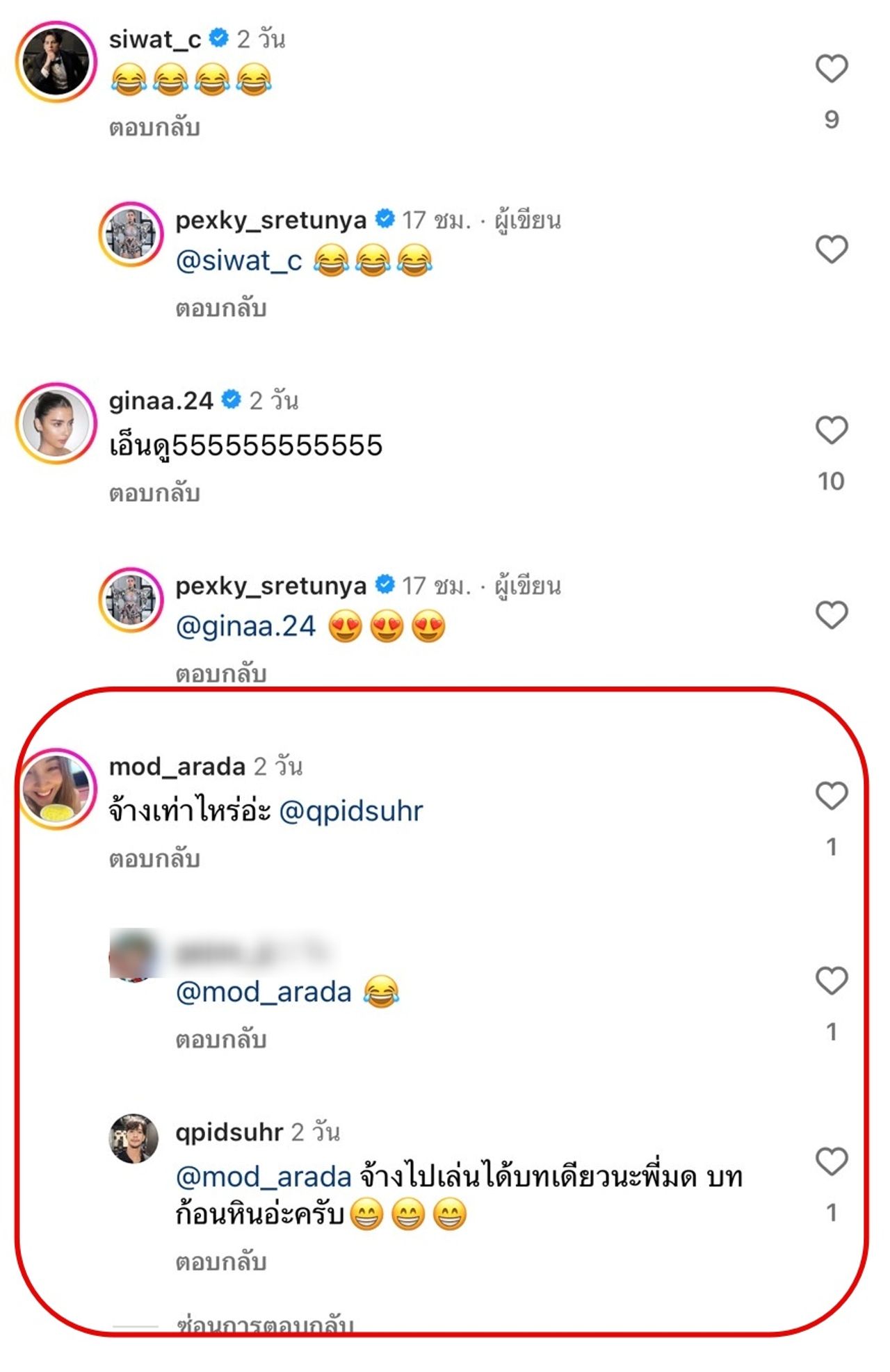Open mod_arada's profile avatar
This screenshot has height=1372, width=890.
coord(56,788)
